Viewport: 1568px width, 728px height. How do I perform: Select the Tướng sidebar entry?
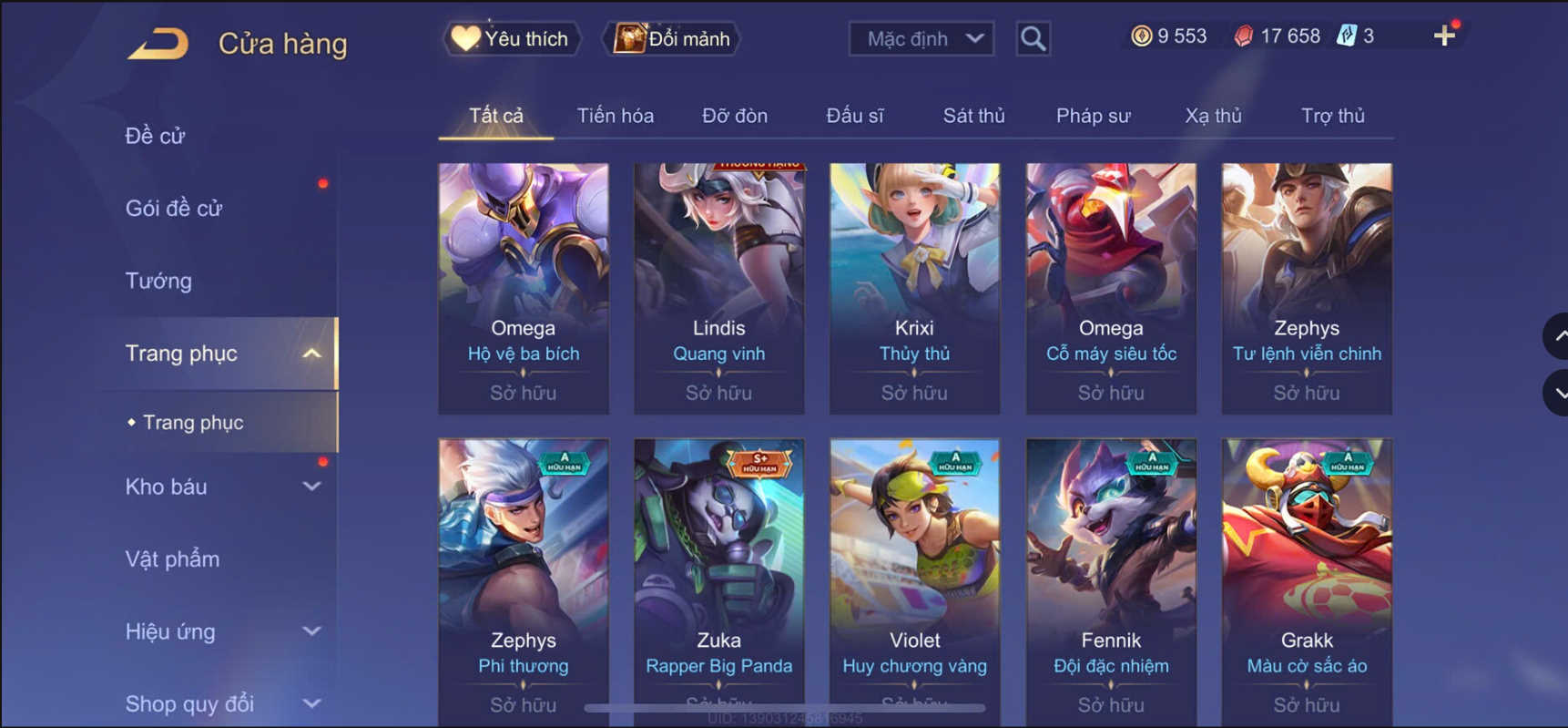(x=158, y=281)
